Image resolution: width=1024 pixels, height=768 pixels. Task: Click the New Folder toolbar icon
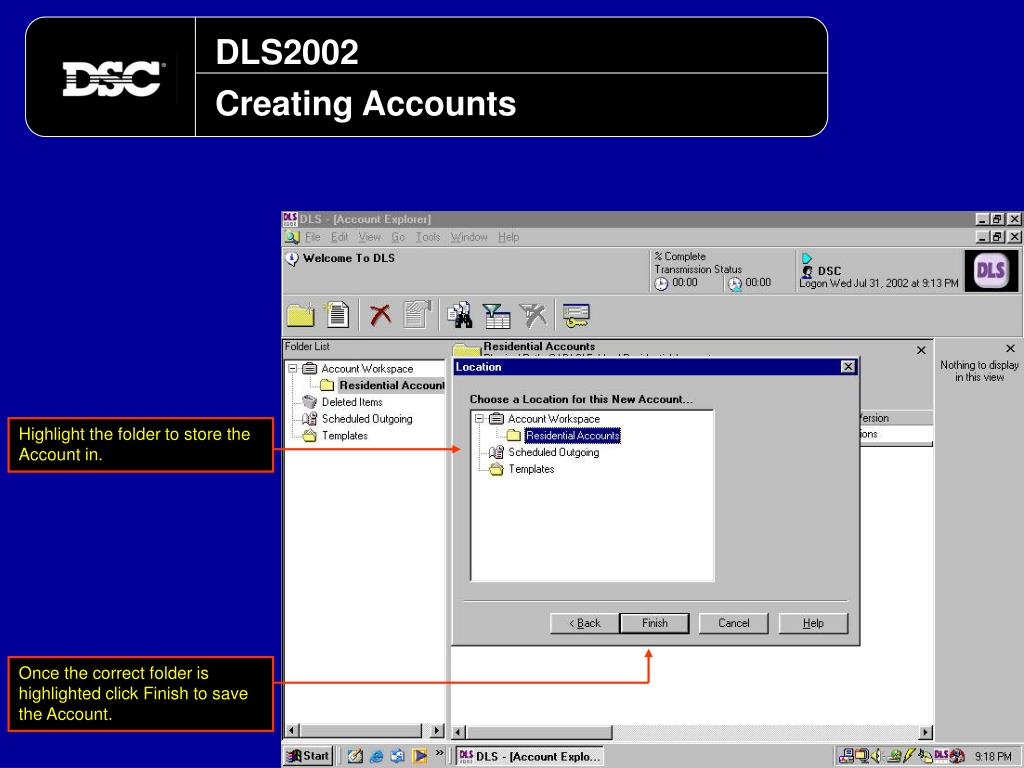[300, 315]
